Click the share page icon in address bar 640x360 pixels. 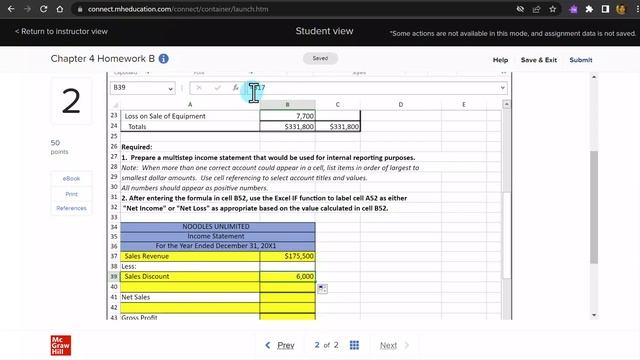click(x=536, y=9)
